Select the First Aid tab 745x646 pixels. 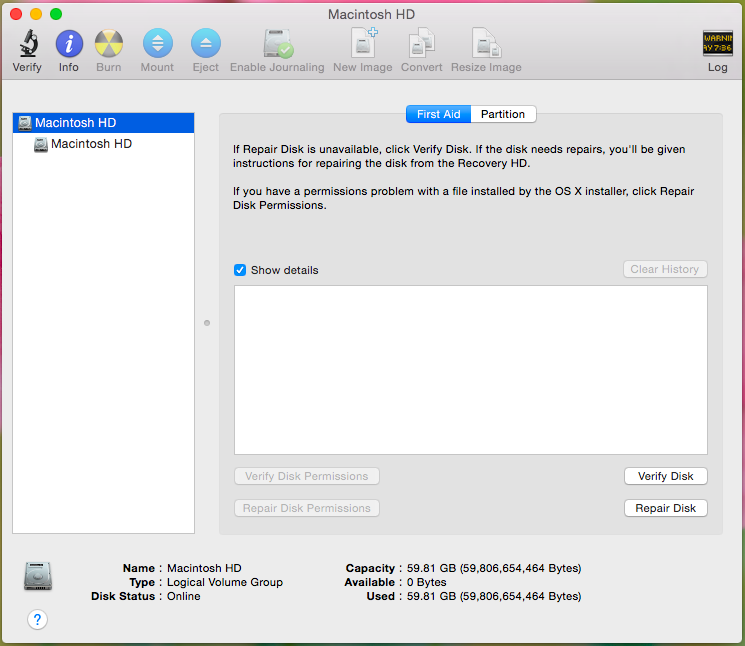tap(439, 114)
